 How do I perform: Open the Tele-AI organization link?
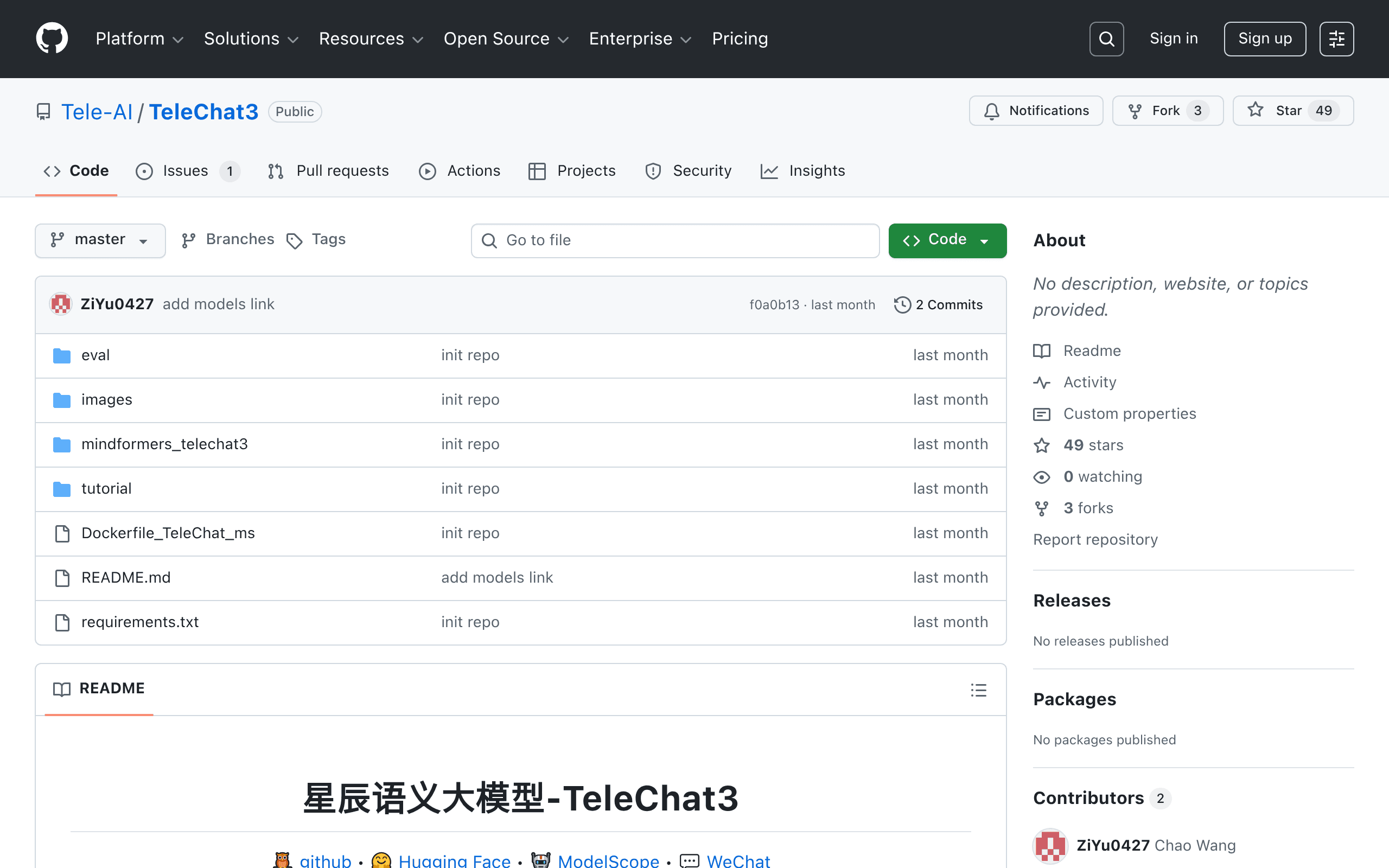97,112
